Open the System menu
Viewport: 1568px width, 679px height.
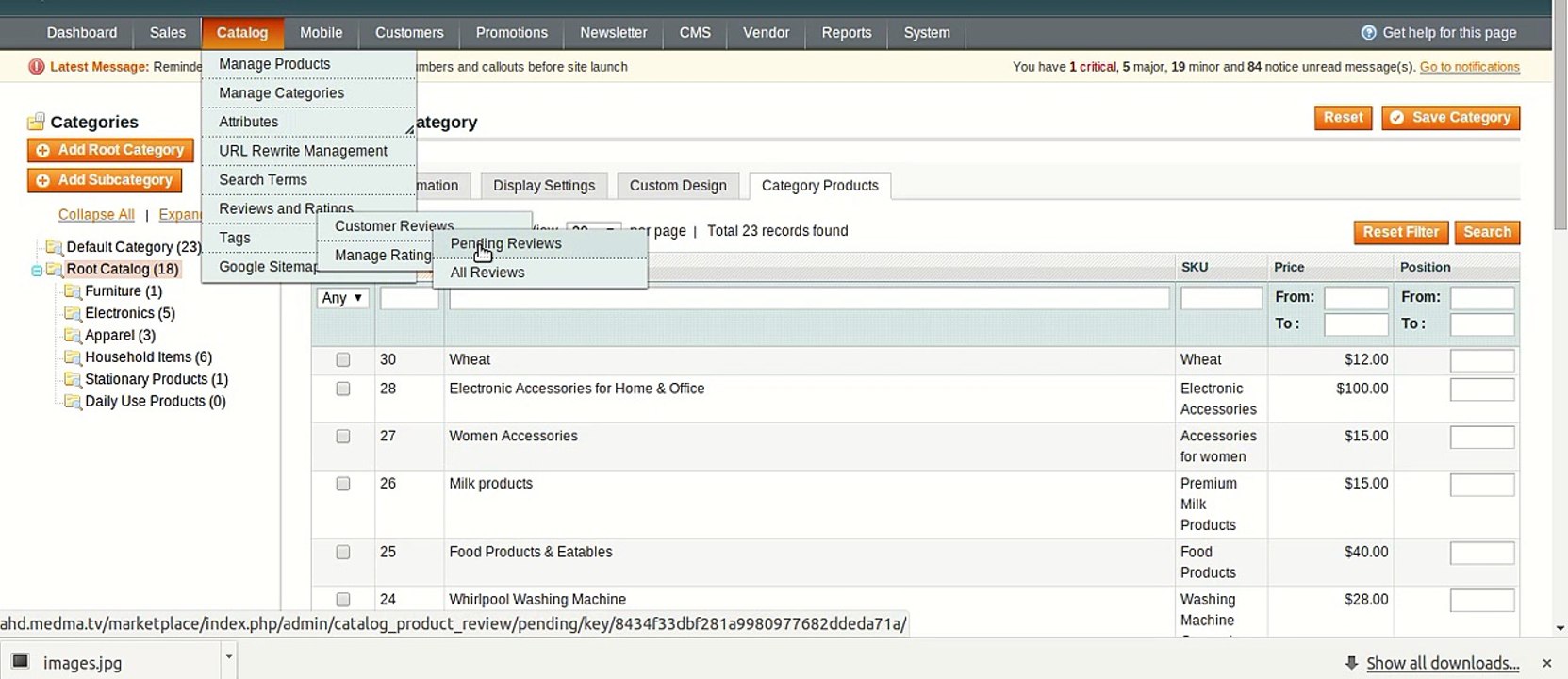pyautogui.click(x=927, y=33)
